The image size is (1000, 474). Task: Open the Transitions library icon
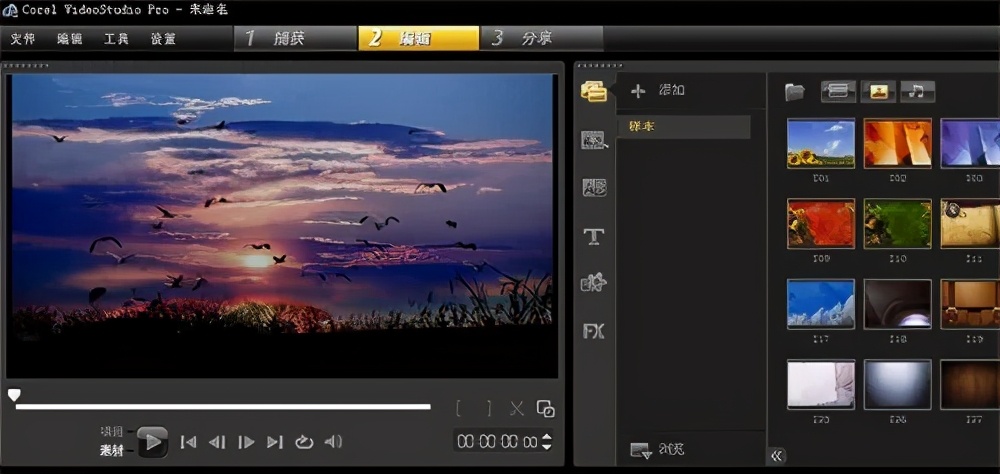594,140
